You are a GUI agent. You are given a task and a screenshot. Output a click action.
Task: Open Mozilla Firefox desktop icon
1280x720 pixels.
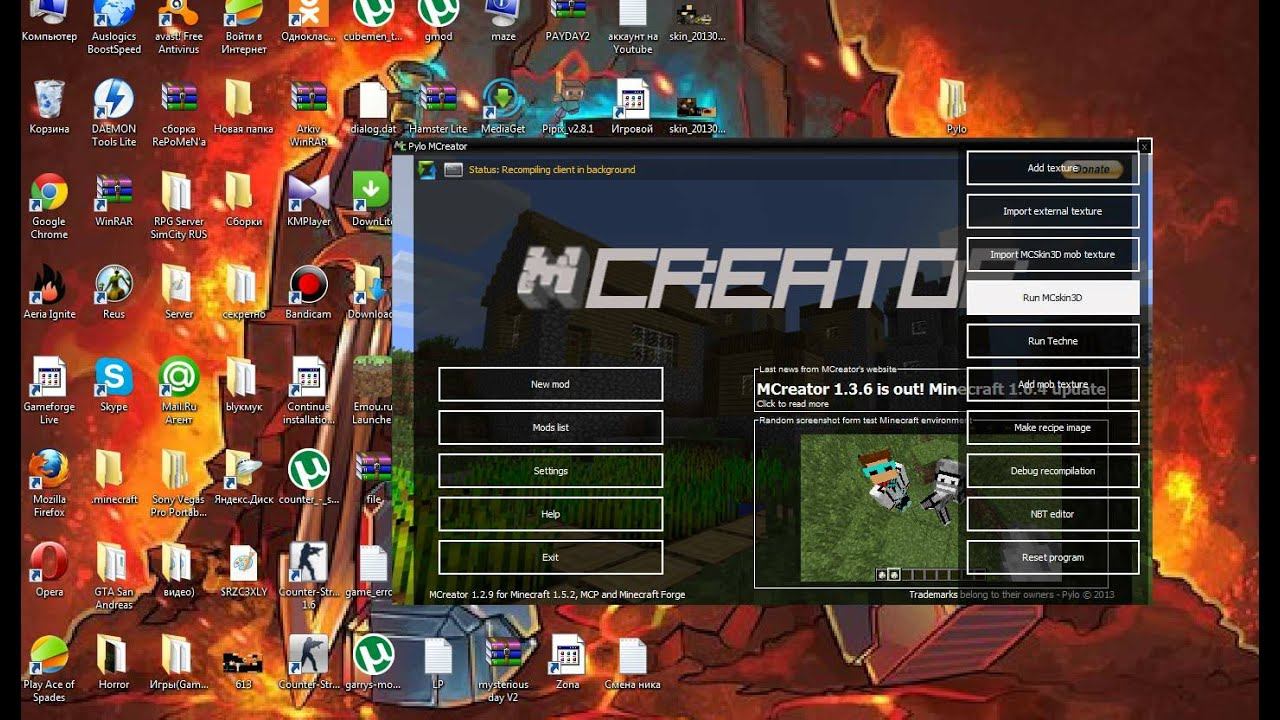click(x=49, y=484)
